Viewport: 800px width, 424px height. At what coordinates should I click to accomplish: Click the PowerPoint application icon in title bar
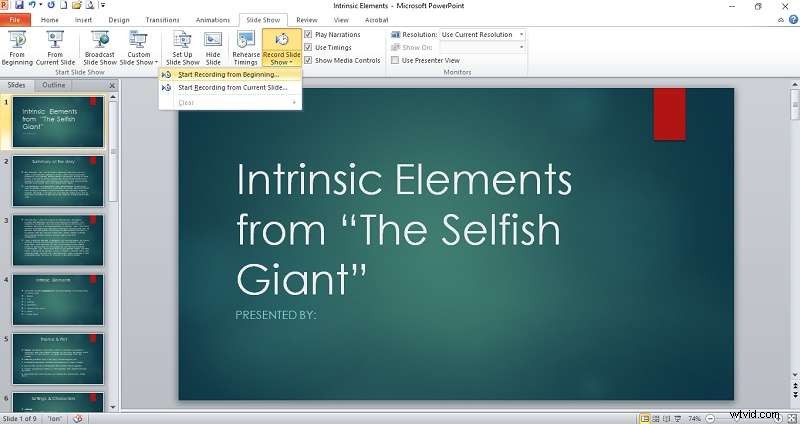click(x=4, y=5)
